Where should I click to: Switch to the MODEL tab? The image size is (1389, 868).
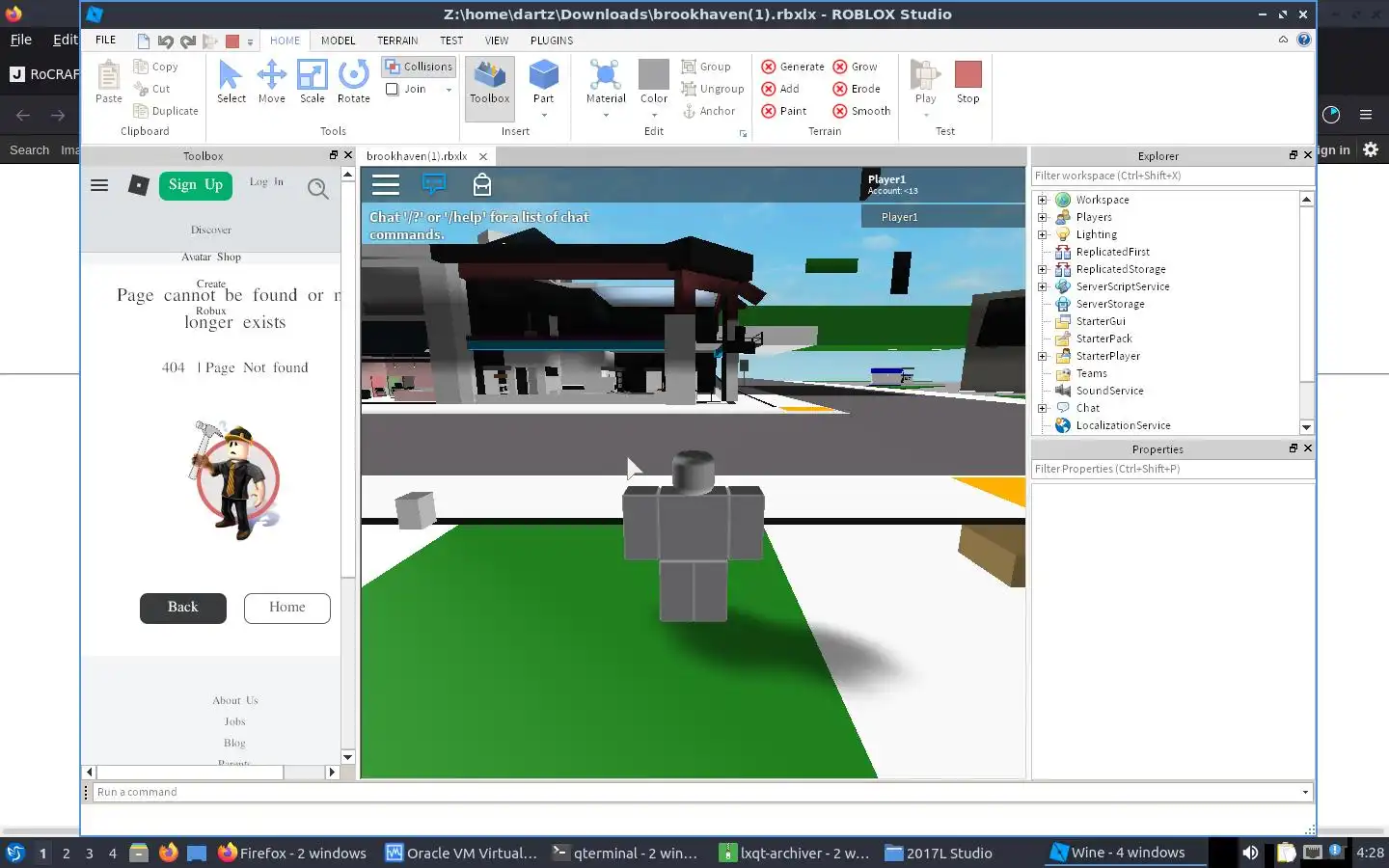[x=339, y=41]
